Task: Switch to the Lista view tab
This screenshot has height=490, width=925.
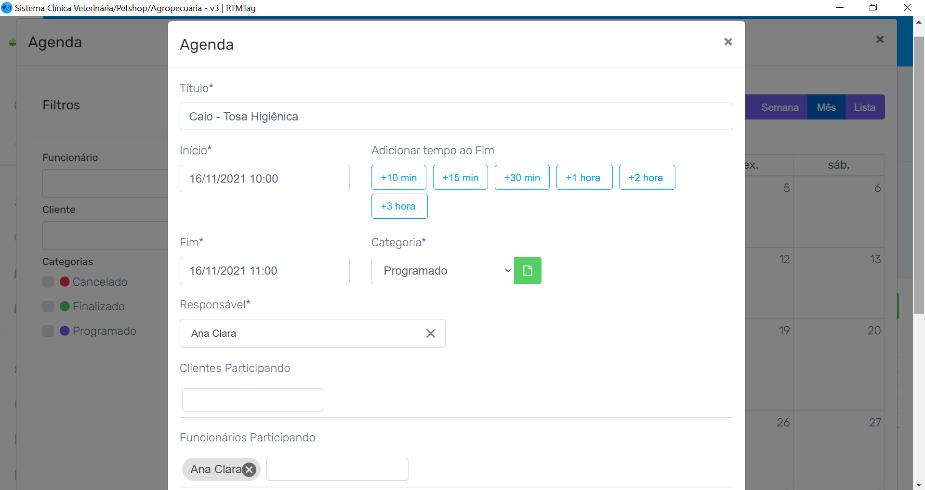Action: (864, 108)
